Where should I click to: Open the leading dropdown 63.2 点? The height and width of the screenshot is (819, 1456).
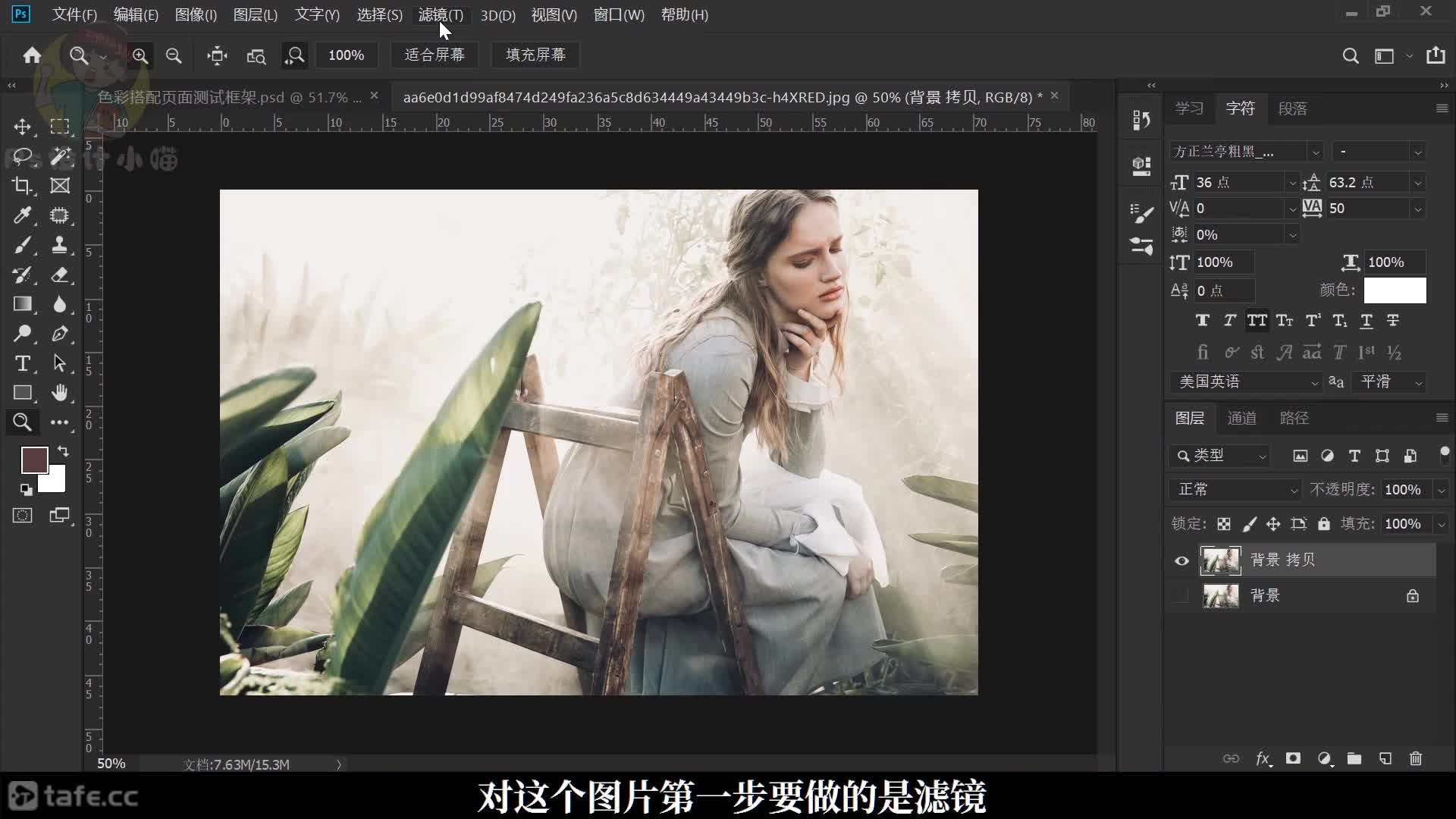point(1417,183)
